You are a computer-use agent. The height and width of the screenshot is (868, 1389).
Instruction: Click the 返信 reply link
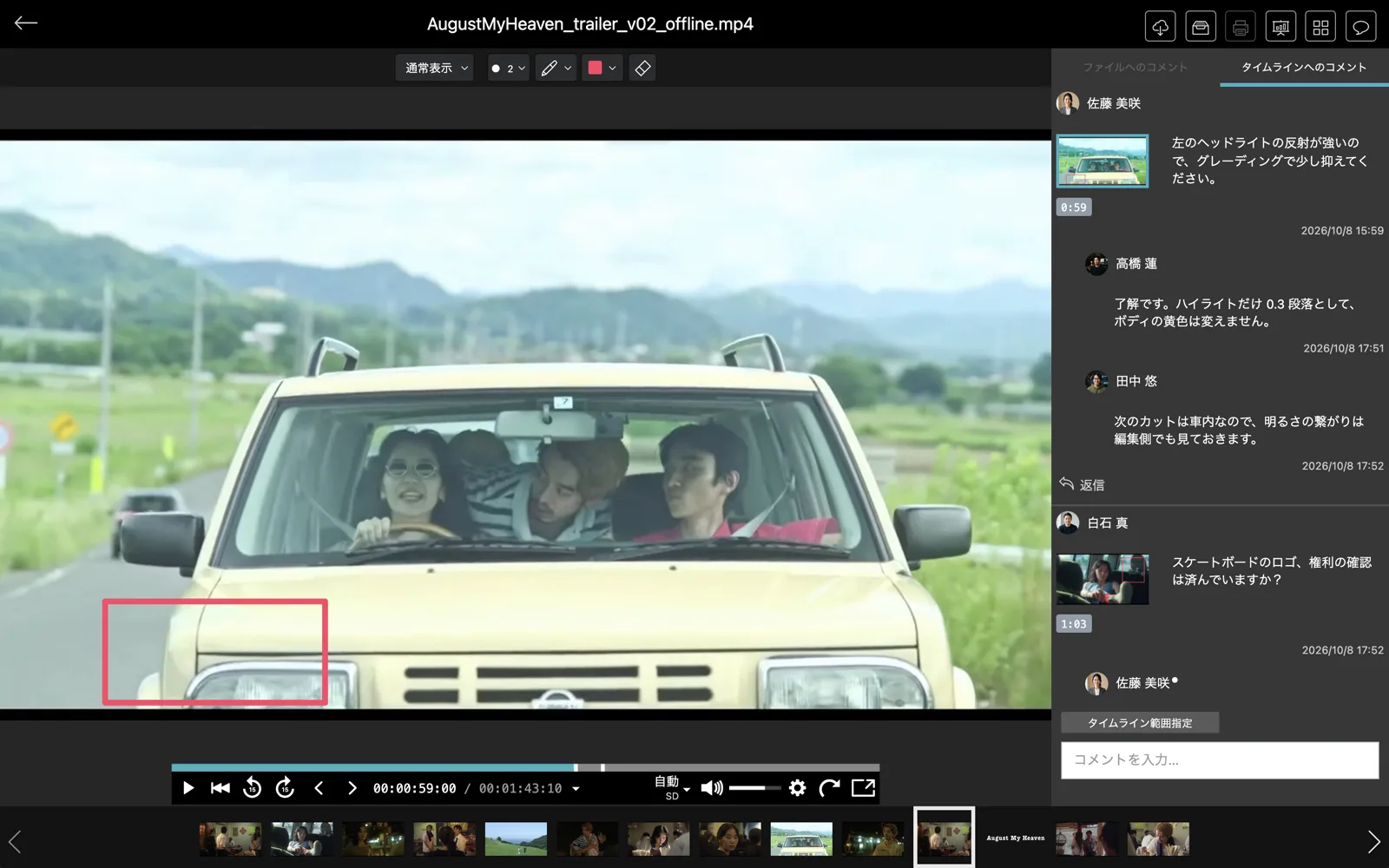[x=1082, y=484]
